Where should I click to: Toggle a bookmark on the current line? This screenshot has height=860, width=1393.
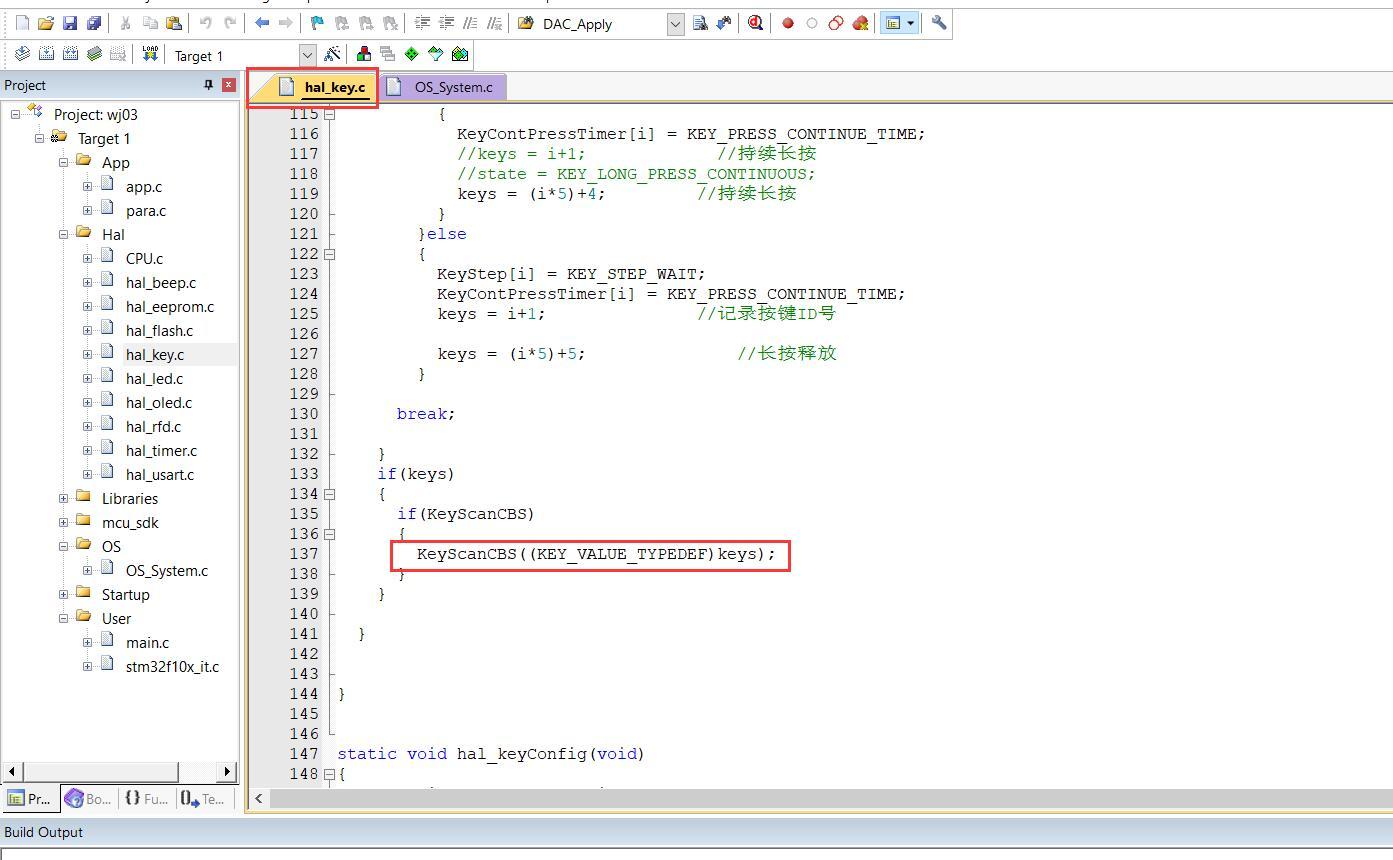(318, 23)
